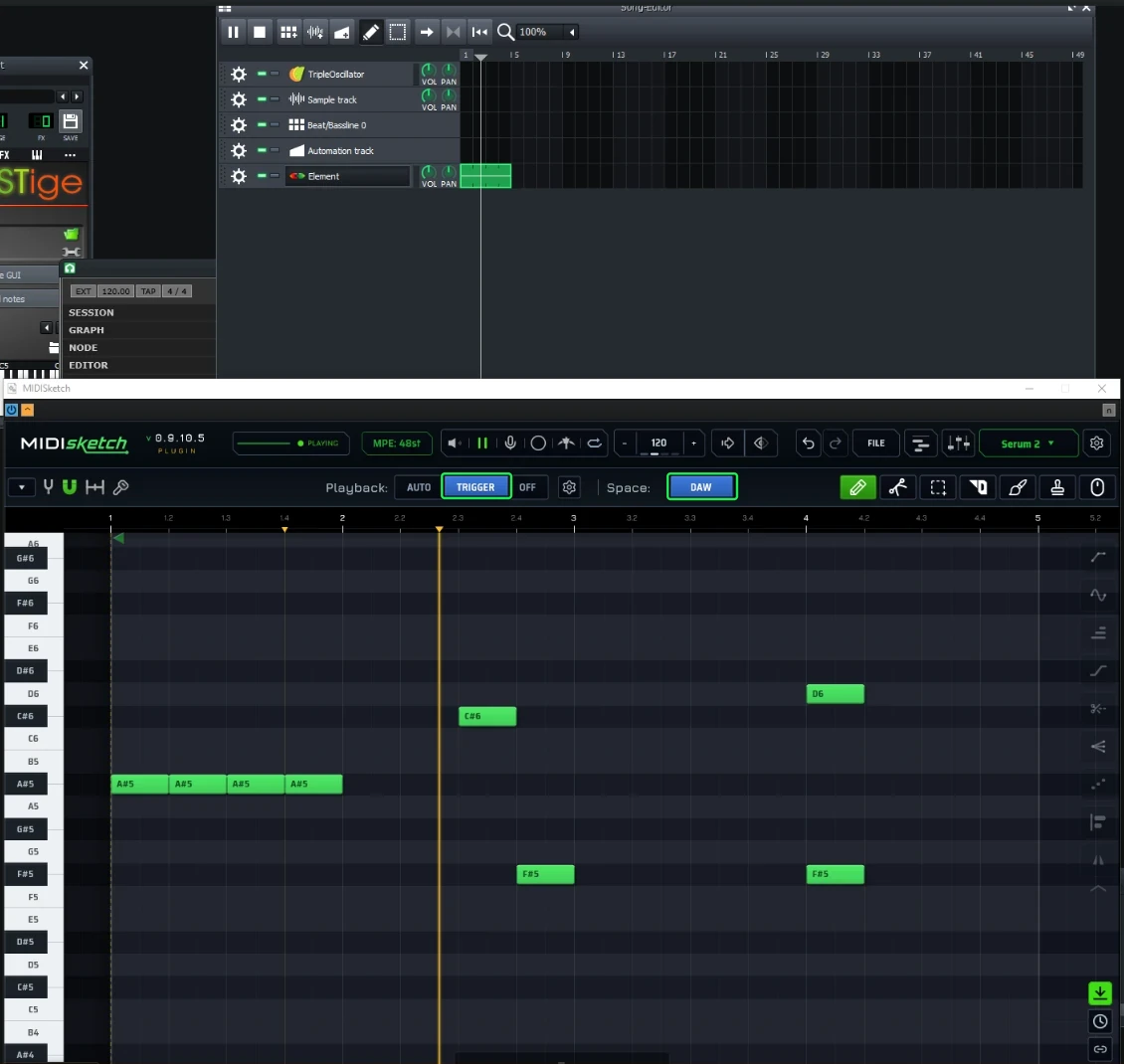Open dropdown arrow left of tuning fork
This screenshot has height=1064, width=1124.
click(22, 487)
